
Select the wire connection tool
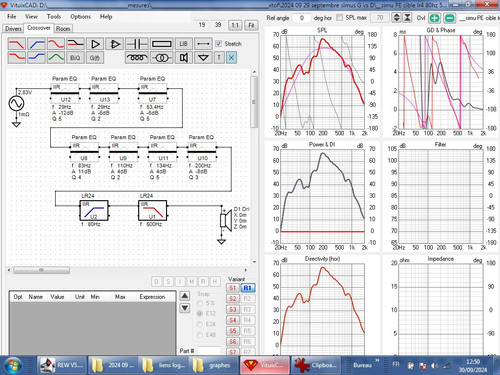point(203,44)
